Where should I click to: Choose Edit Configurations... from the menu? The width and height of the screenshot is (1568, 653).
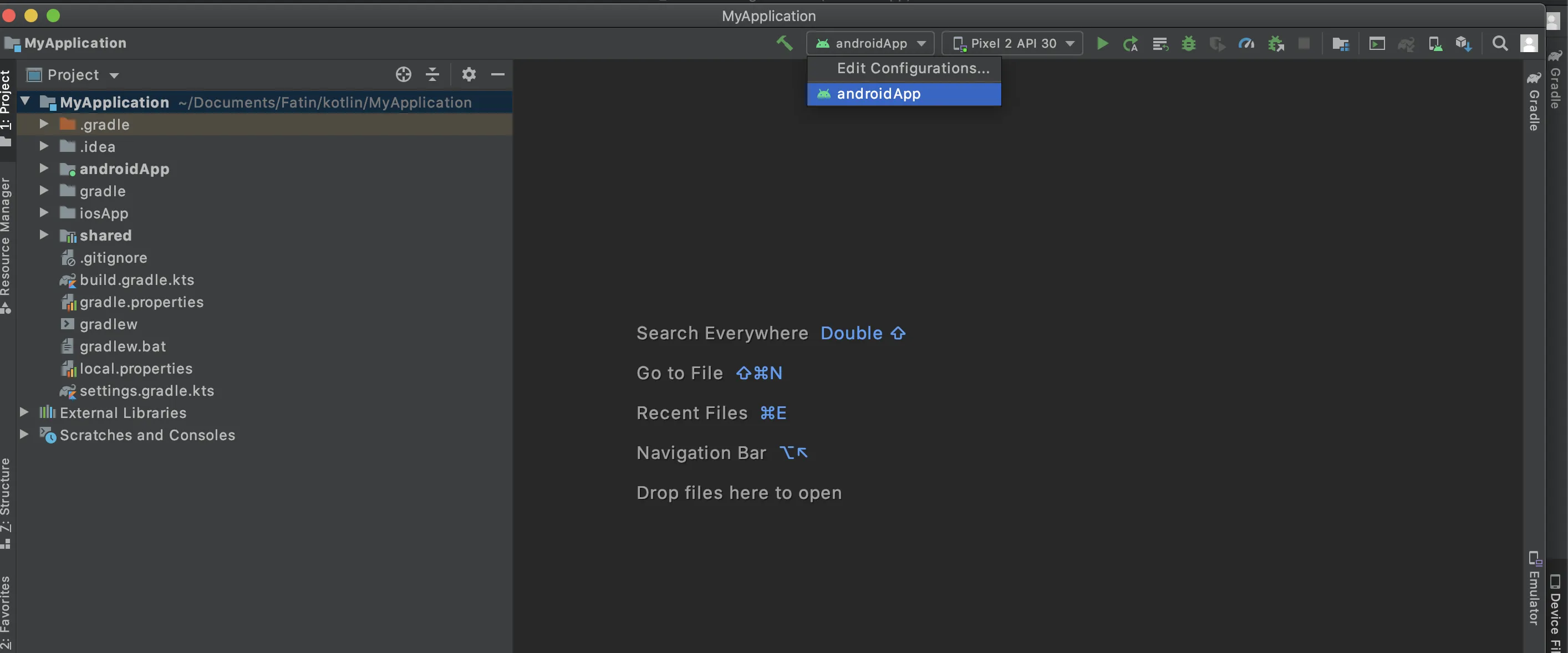(x=913, y=68)
